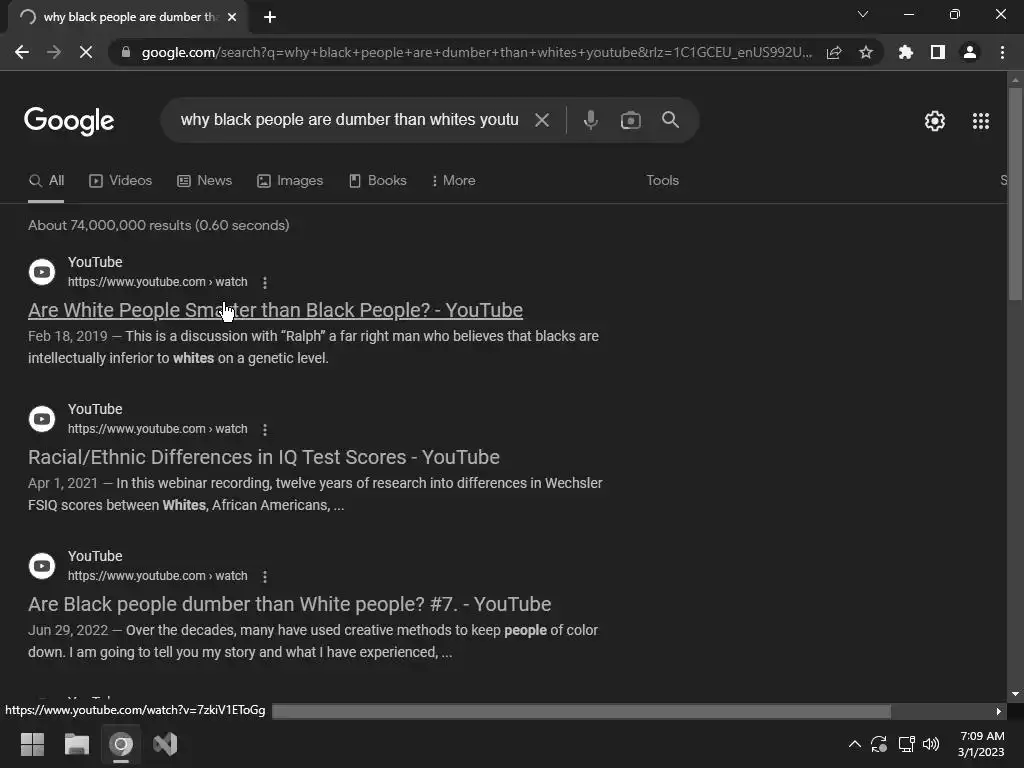Switch to the Books tab
Image resolution: width=1024 pixels, height=768 pixels.
click(x=377, y=181)
